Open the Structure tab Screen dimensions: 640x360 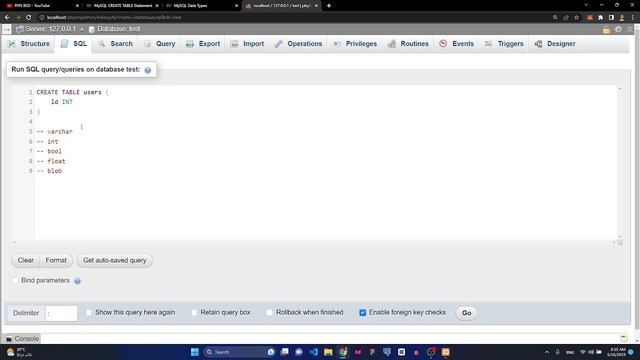coord(29,44)
